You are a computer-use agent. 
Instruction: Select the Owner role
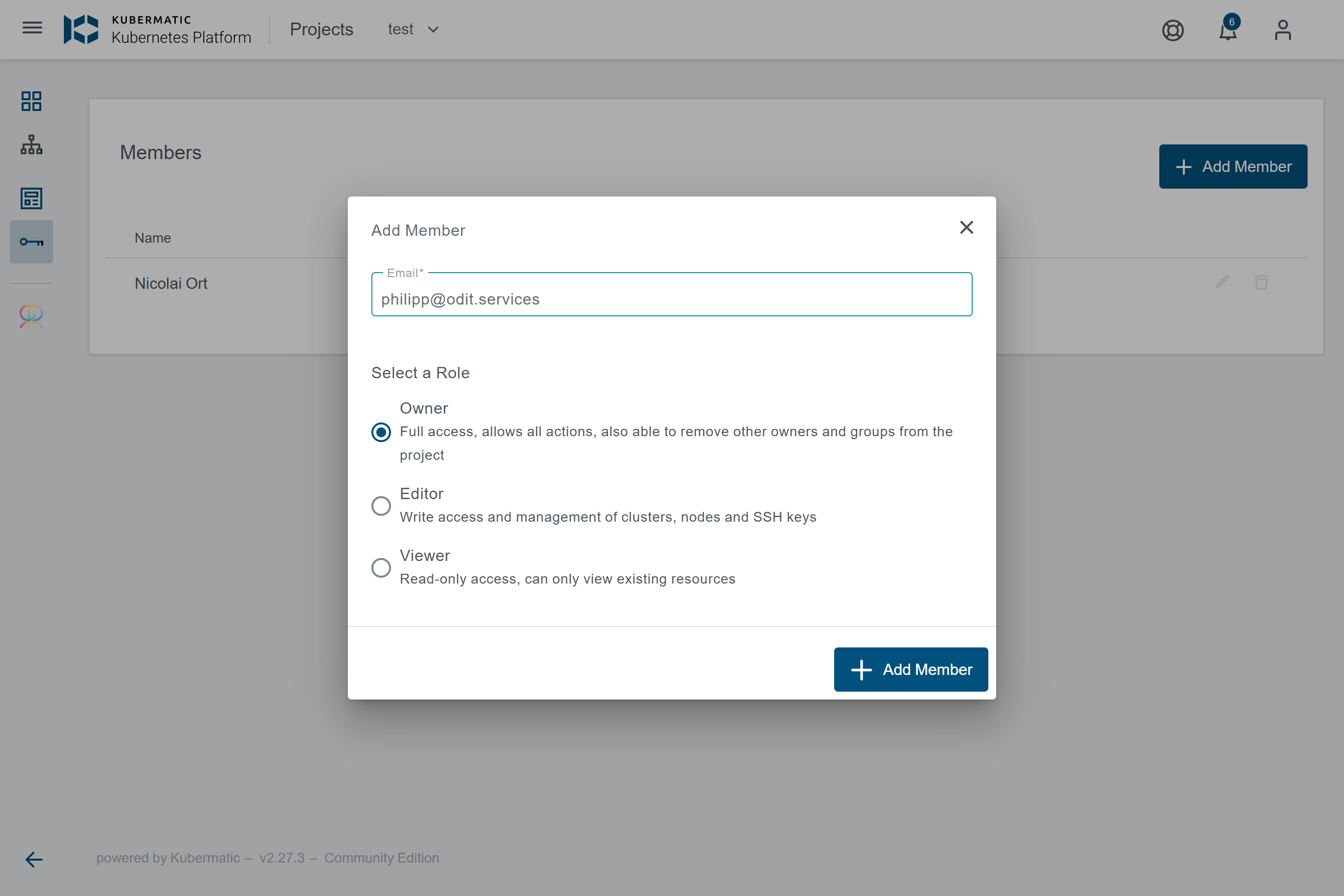[381, 432]
